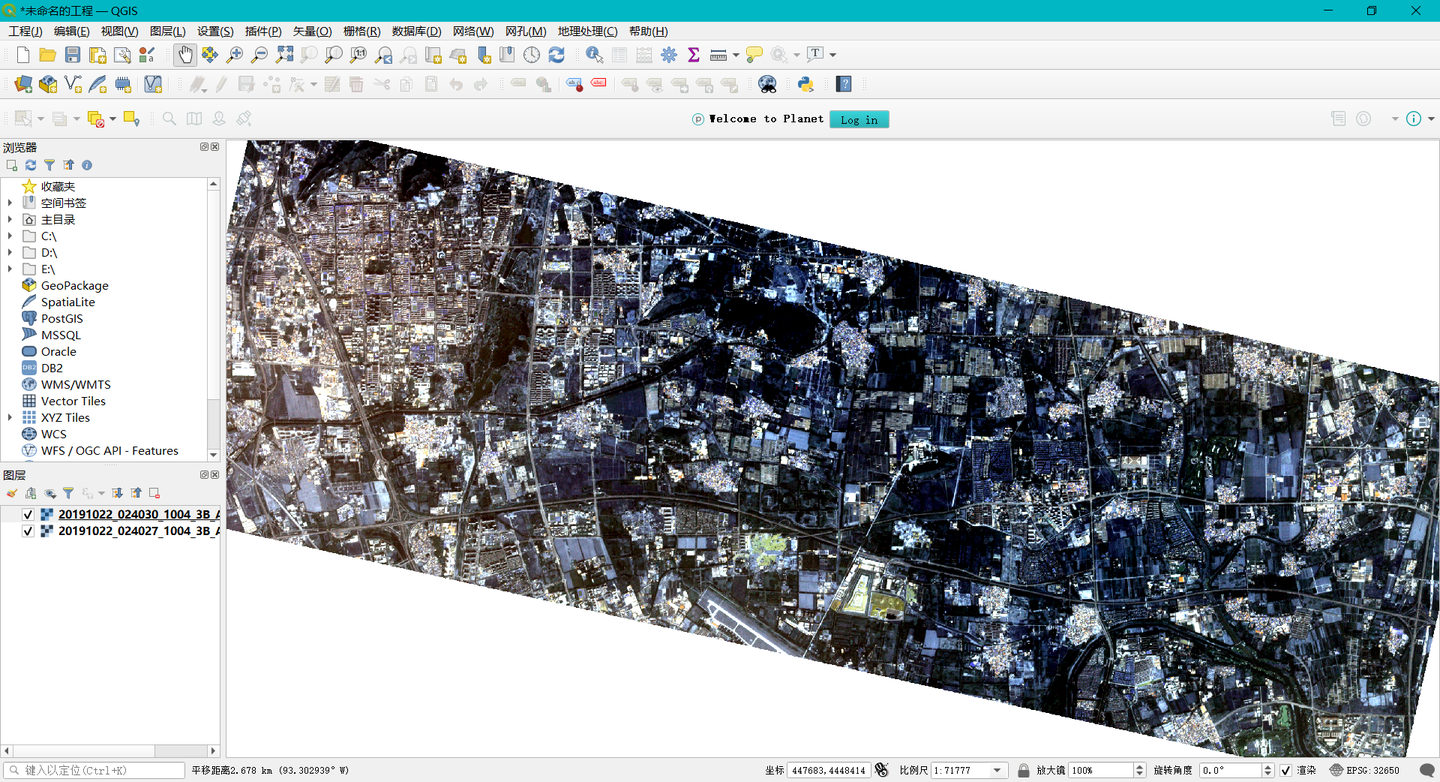Viewport: 1440px width, 782px height.
Task: Open the Python console
Action: 805,85
